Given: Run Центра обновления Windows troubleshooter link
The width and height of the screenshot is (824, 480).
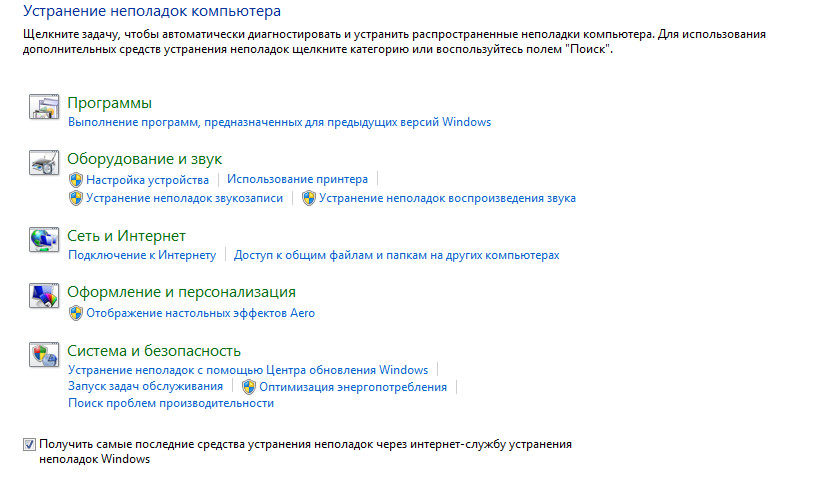Looking at the screenshot, I should coord(248,370).
